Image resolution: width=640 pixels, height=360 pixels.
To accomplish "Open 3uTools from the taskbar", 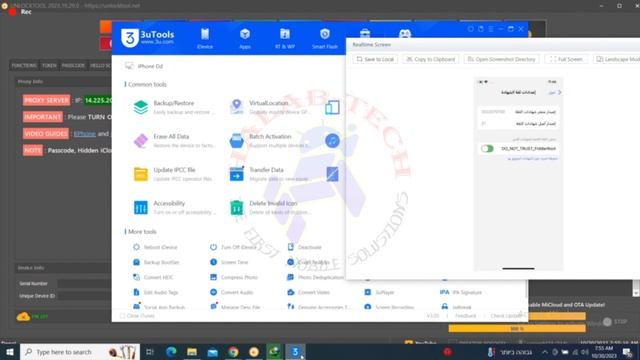I will point(295,352).
